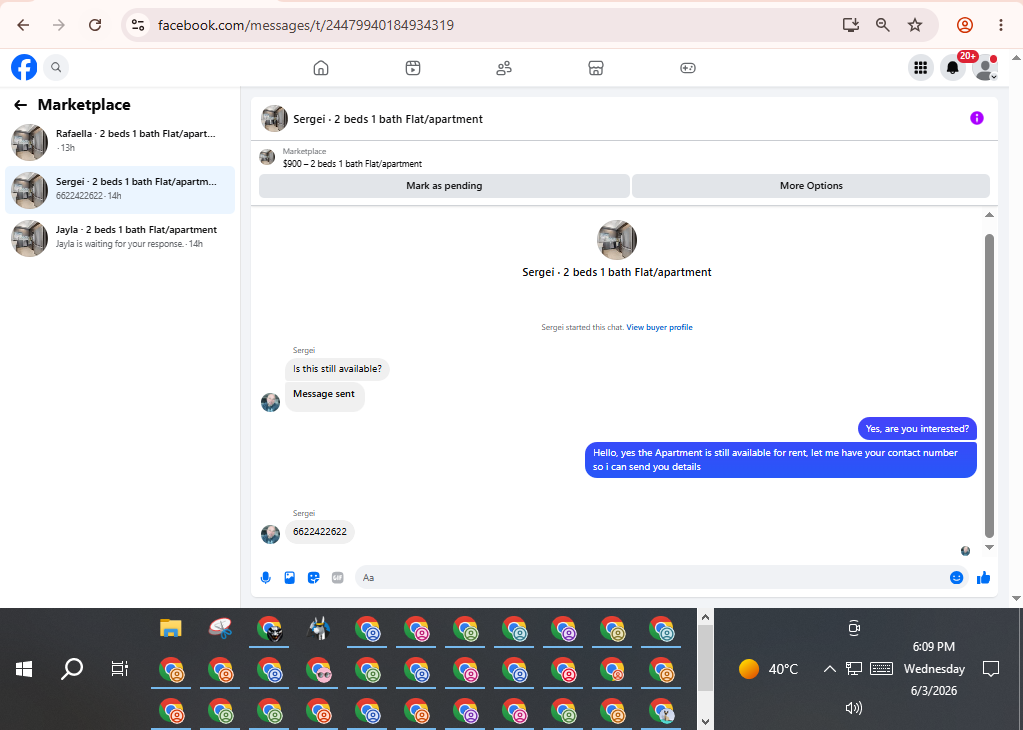The image size is (1023, 730).
Task: Open the Marketplace storefront tab
Action: click(x=596, y=68)
